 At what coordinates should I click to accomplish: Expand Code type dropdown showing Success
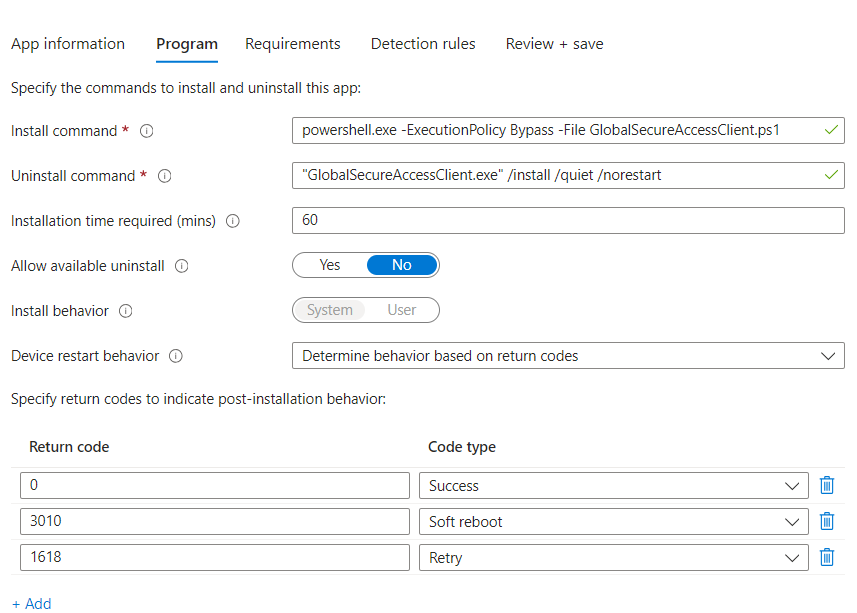coord(613,486)
